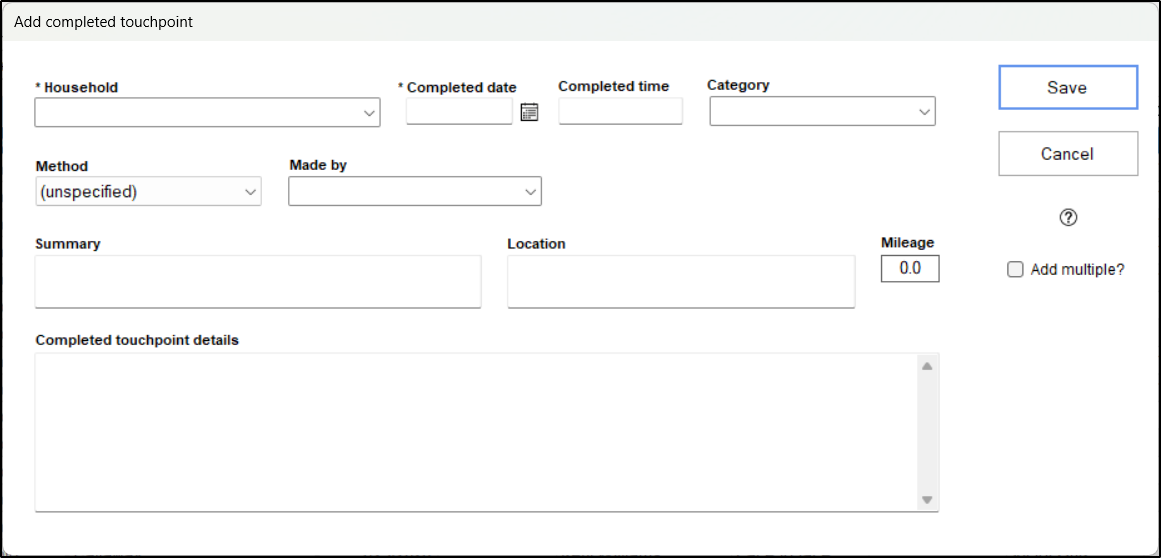Viewport: 1161px width, 558px height.
Task: Click the question mark help icon
Action: point(1067,218)
